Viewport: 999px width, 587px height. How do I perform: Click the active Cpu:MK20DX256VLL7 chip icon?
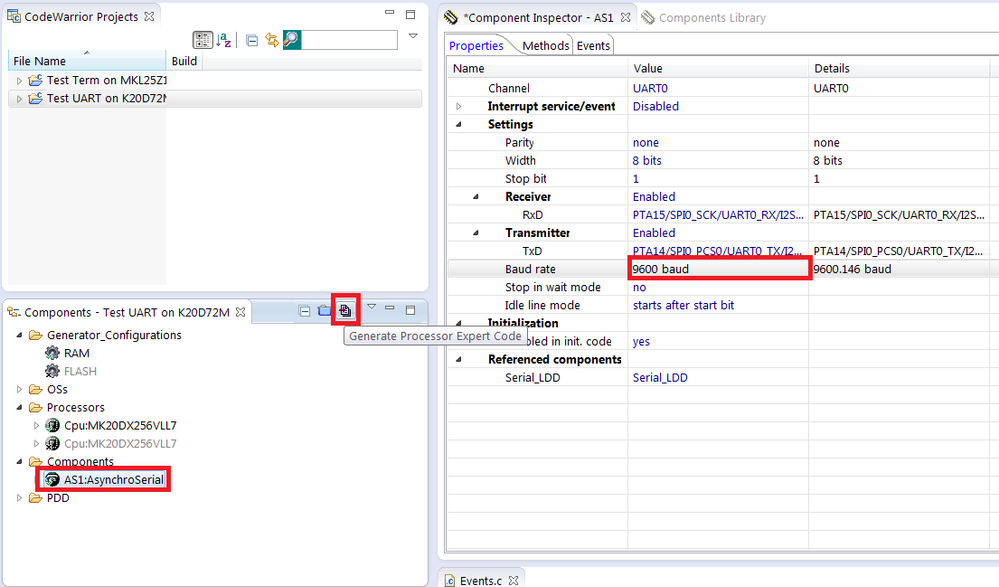(x=53, y=425)
